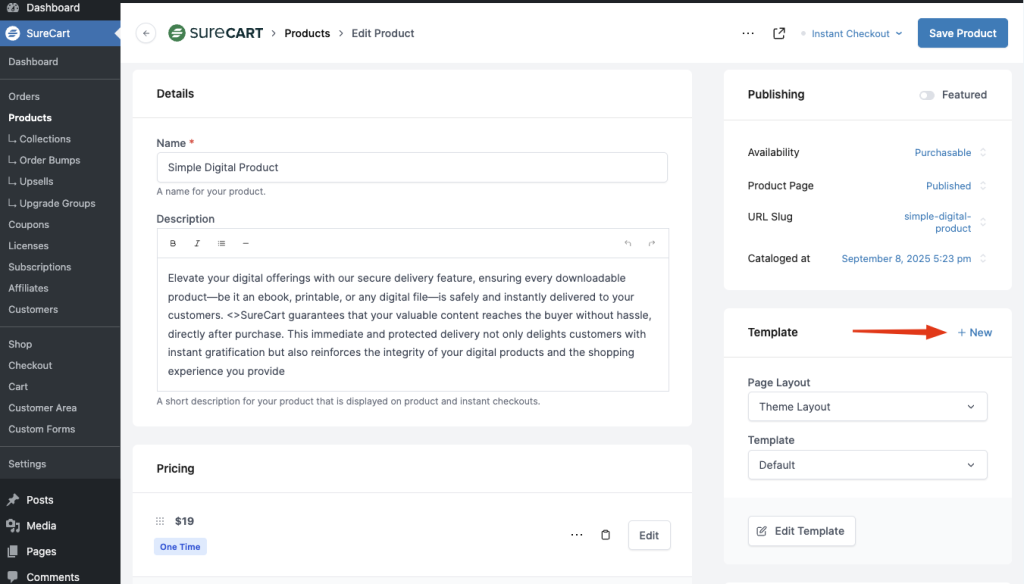Open more options for the $19 price
This screenshot has height=584, width=1024.
(576, 535)
